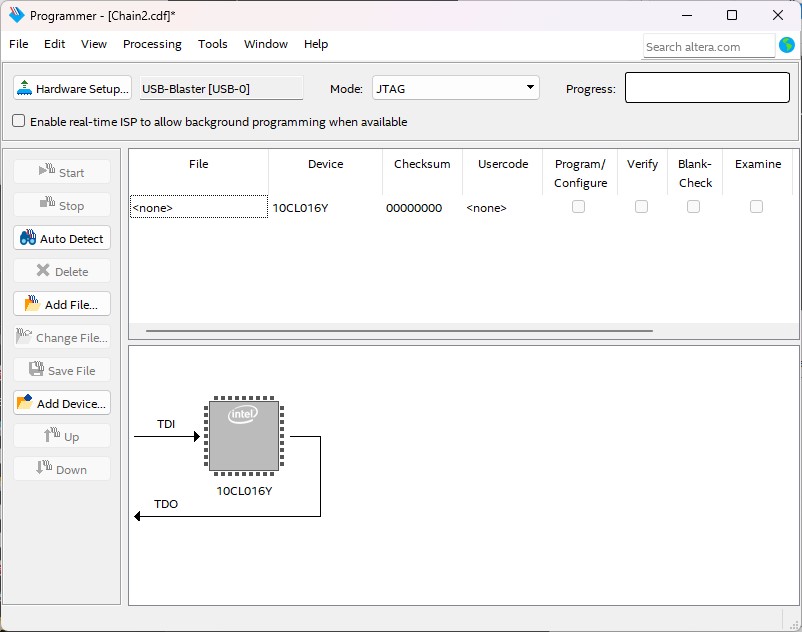Select the <none> file cell
This screenshot has width=802, height=632.
[x=198, y=207]
